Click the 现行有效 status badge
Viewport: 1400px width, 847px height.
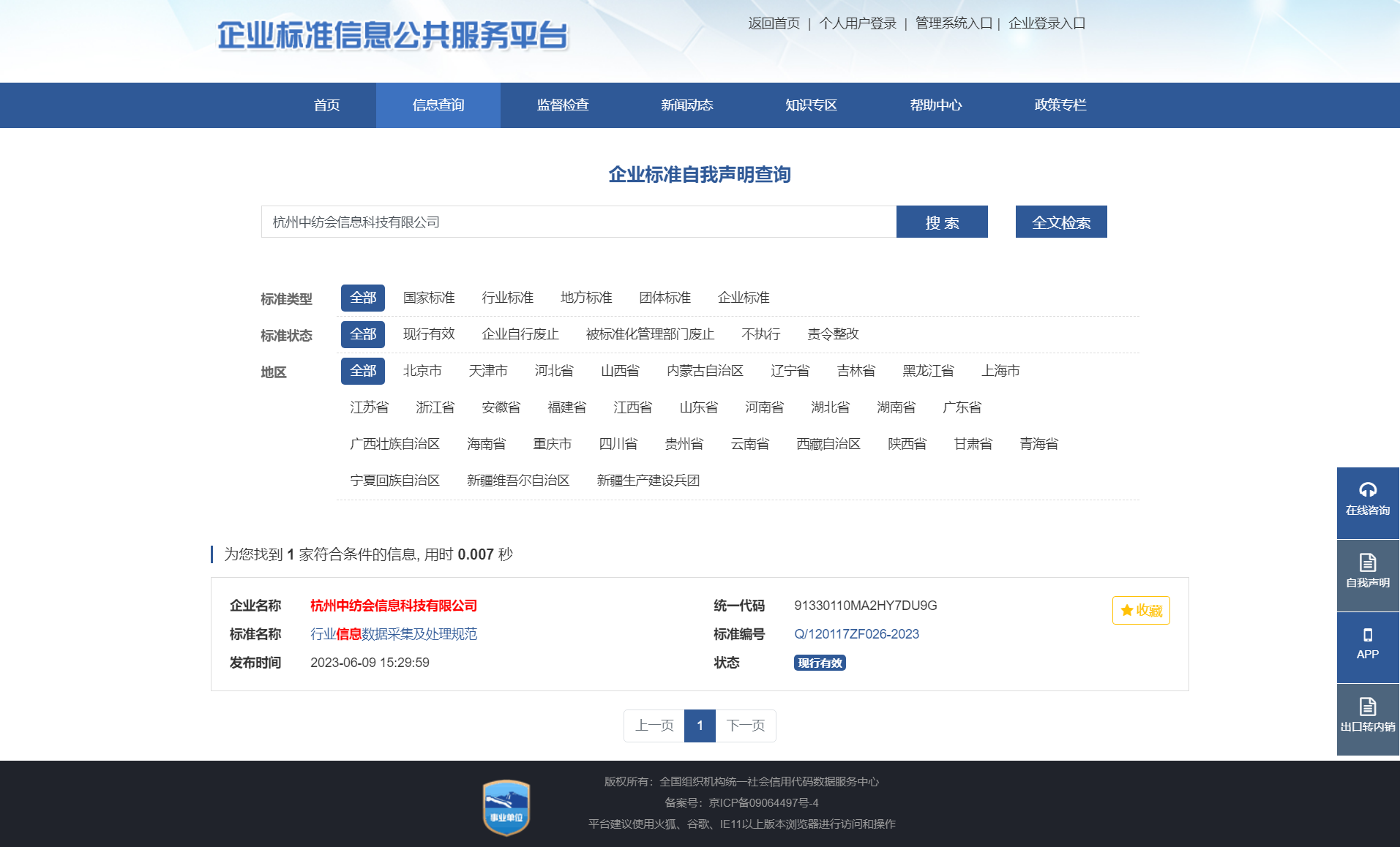point(820,663)
